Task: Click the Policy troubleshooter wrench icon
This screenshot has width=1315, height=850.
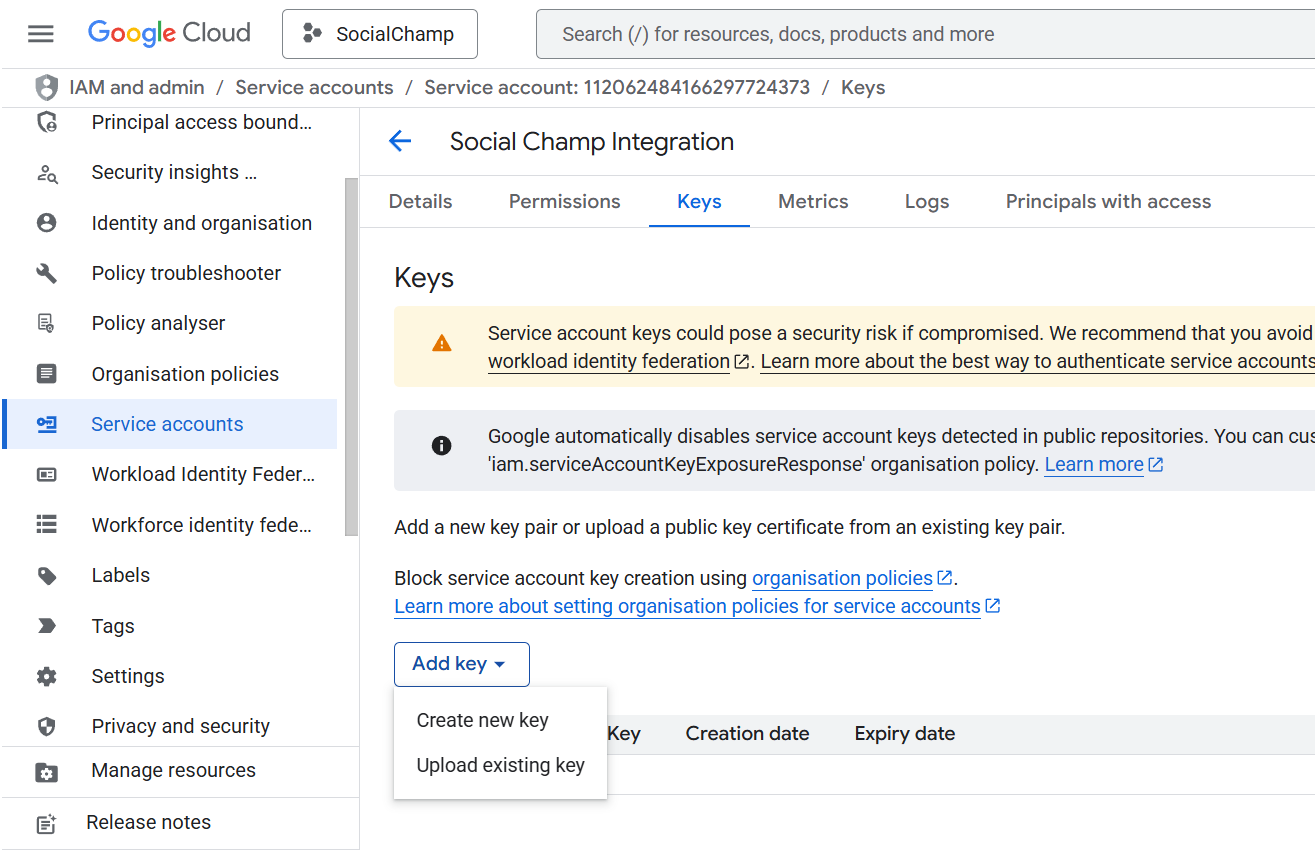Action: (x=46, y=273)
